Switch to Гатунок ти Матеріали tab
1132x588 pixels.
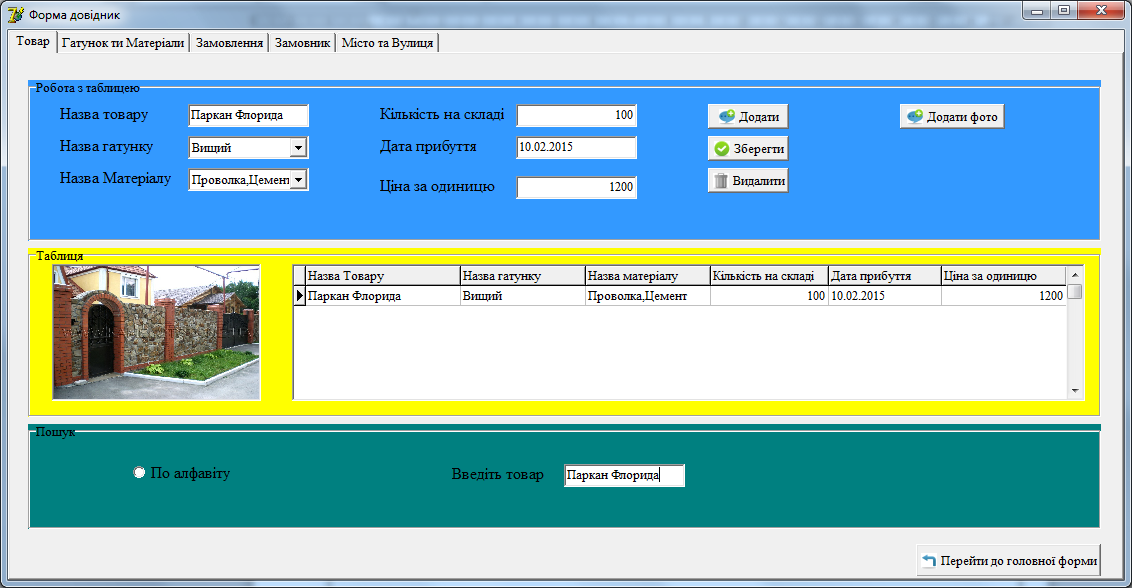pyautogui.click(x=123, y=43)
